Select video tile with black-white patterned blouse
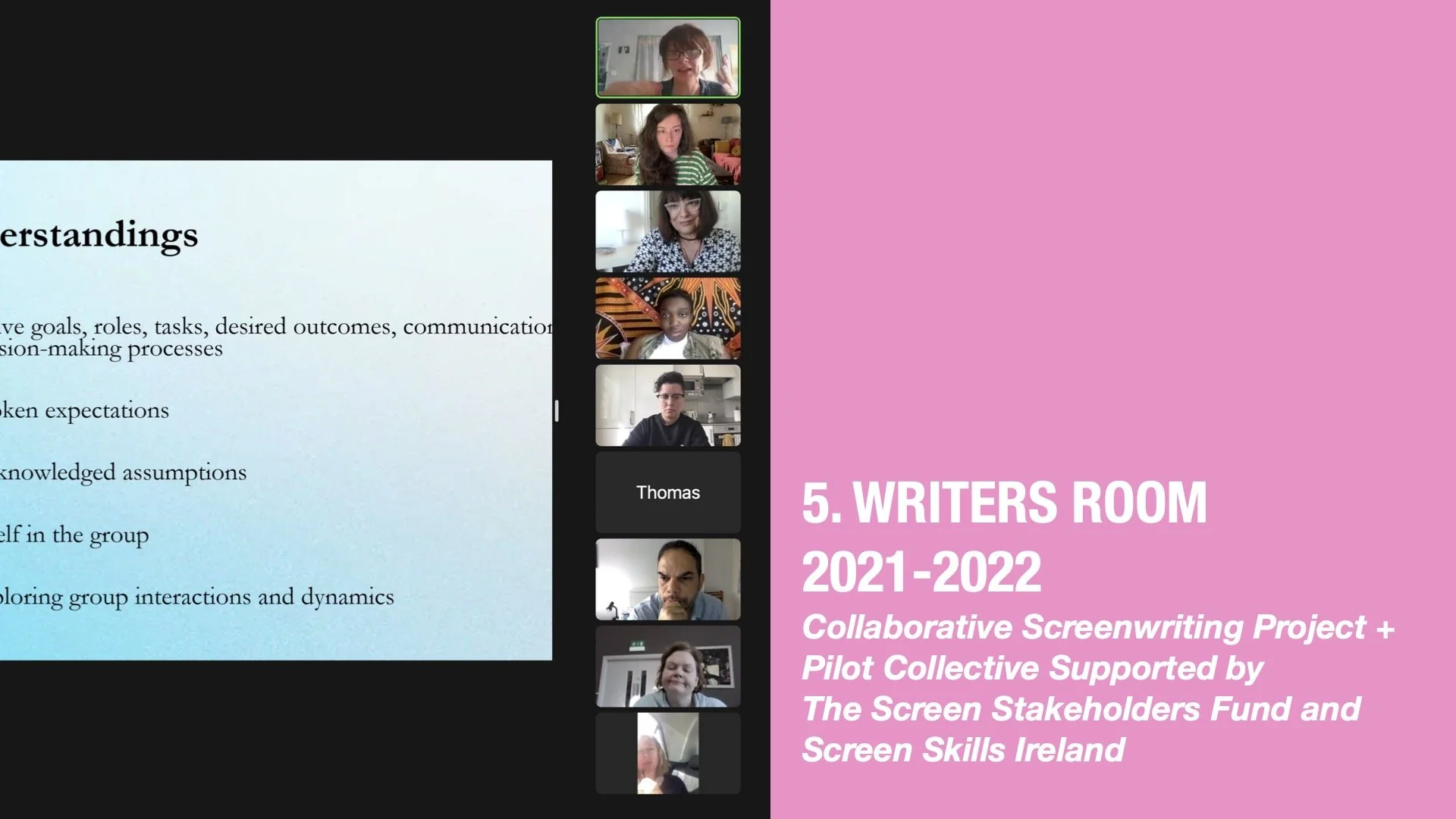 click(667, 231)
